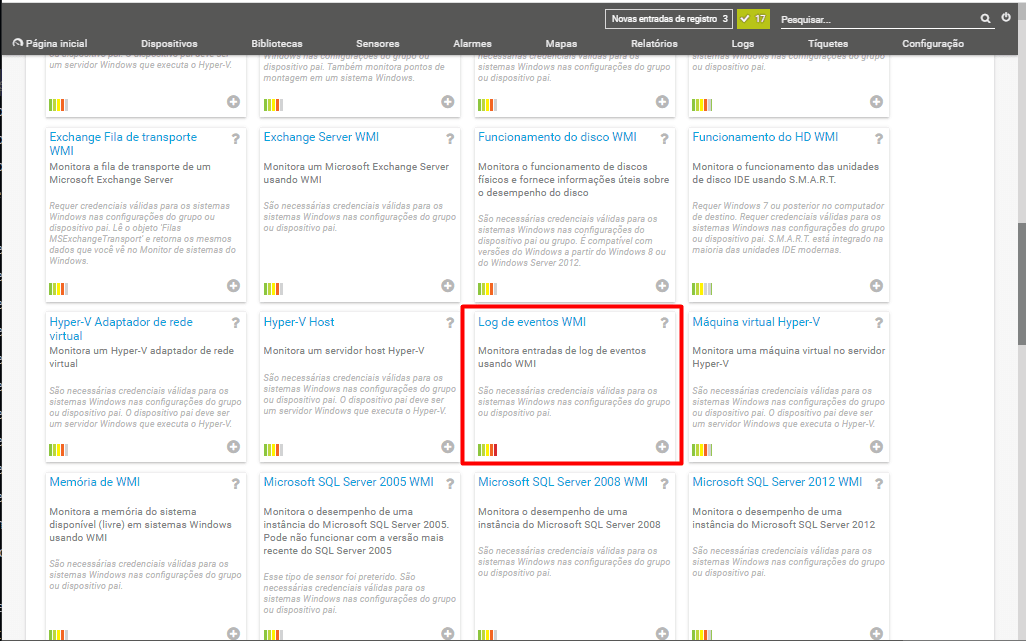
Task: Show help for Microsoft SQL Server 2012 WMI
Action: [879, 484]
